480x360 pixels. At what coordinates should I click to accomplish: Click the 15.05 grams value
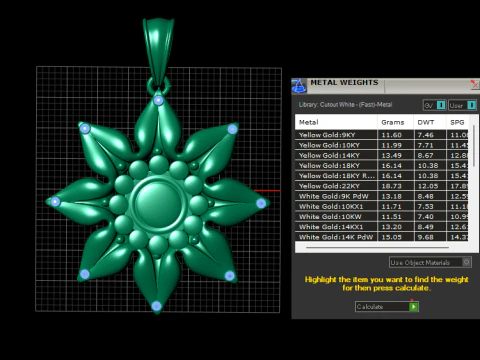click(x=391, y=237)
